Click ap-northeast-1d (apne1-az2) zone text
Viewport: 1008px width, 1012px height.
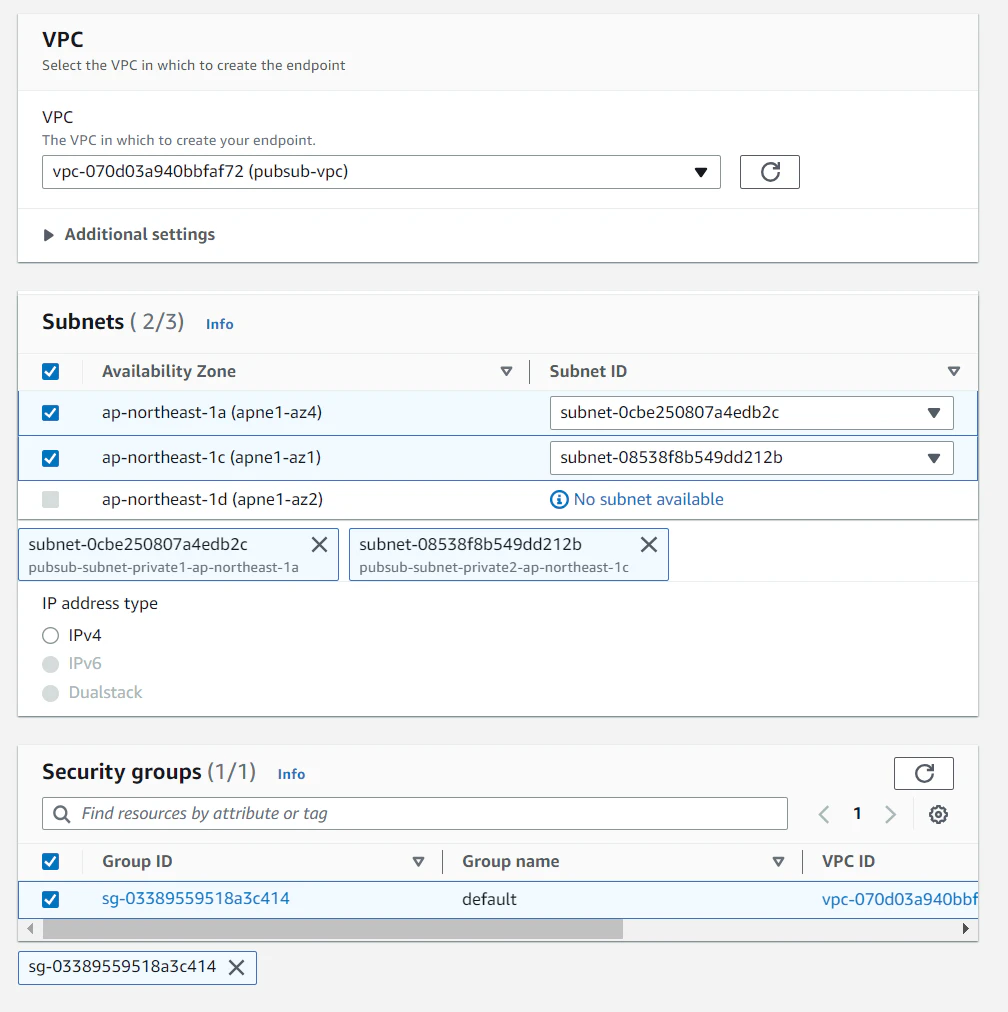212,500
